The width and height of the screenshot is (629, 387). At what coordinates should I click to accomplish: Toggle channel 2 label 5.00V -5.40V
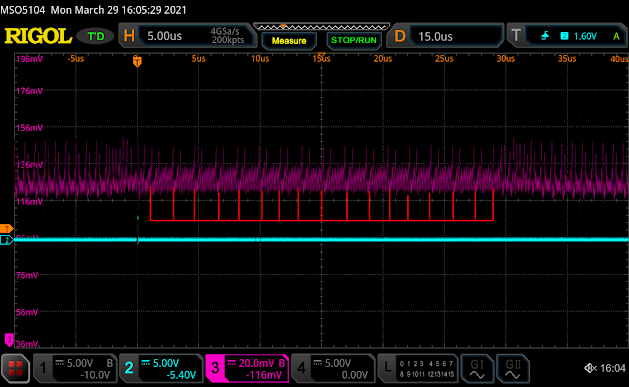tap(161, 368)
